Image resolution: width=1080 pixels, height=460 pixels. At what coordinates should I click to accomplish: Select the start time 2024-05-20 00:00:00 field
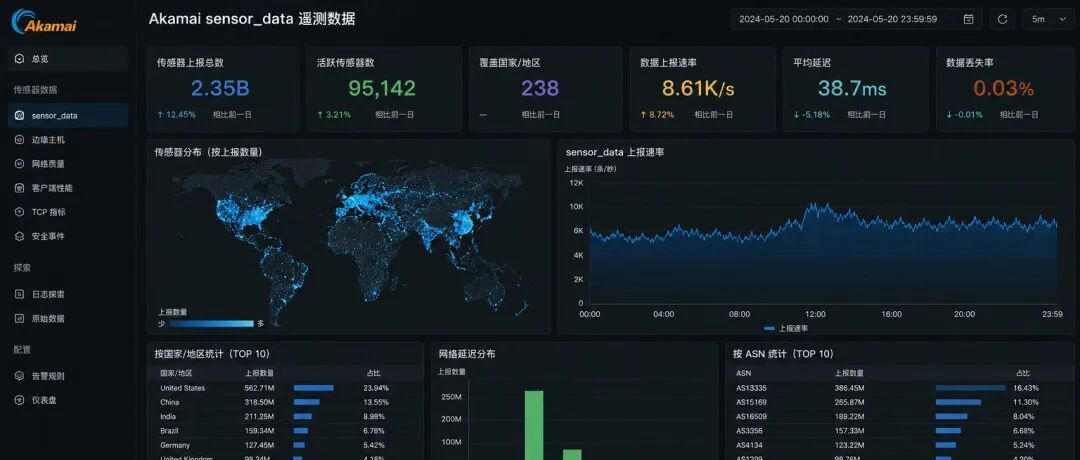(x=784, y=19)
